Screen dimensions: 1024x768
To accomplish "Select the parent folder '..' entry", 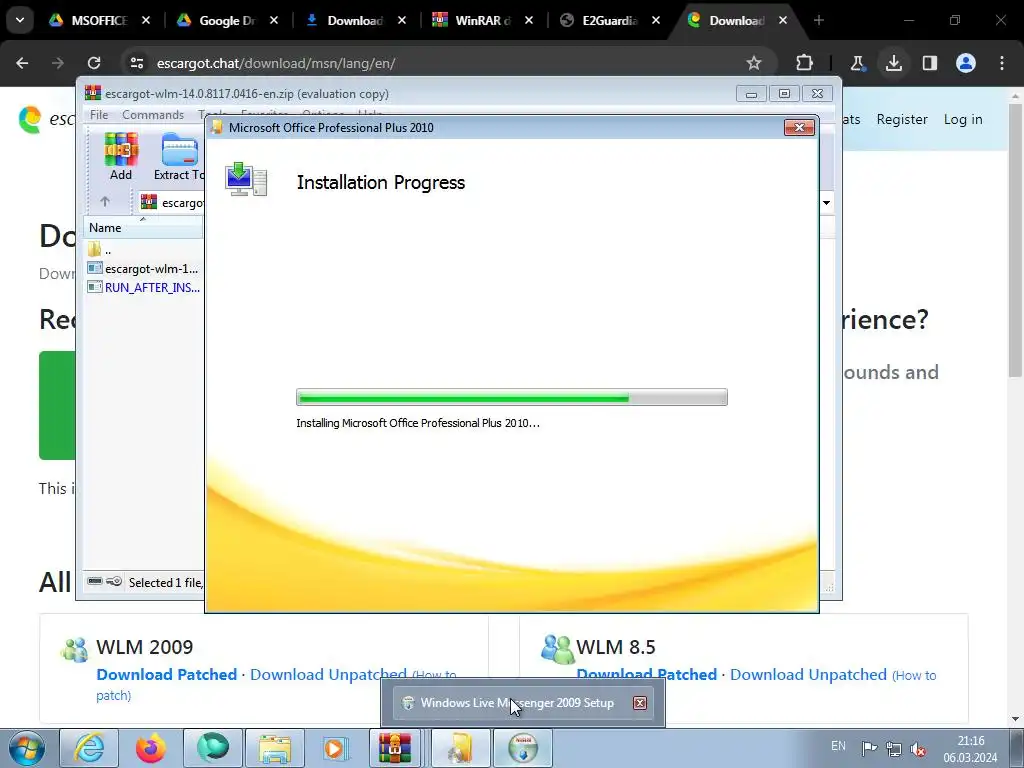I will [x=99, y=249].
